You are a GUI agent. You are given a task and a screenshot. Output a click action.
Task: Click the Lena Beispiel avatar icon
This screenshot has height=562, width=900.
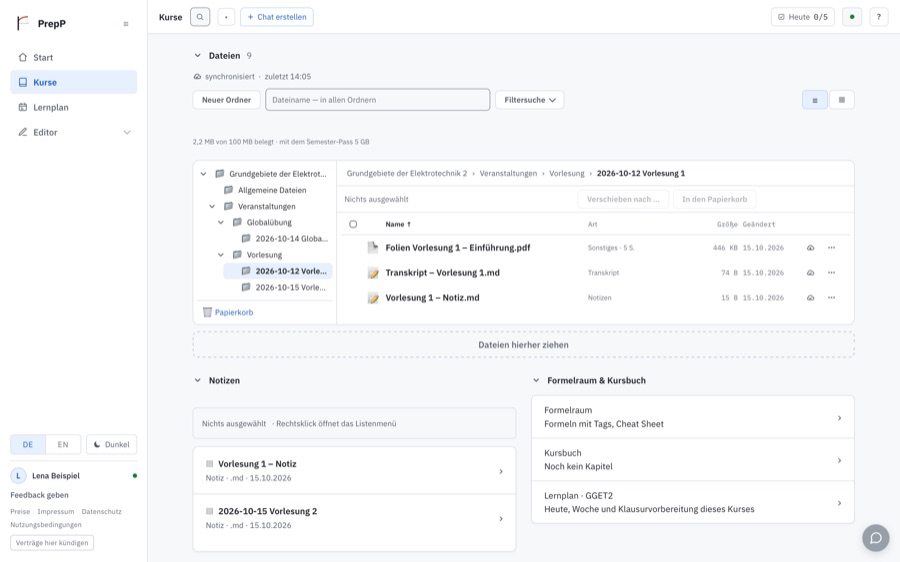(18, 476)
